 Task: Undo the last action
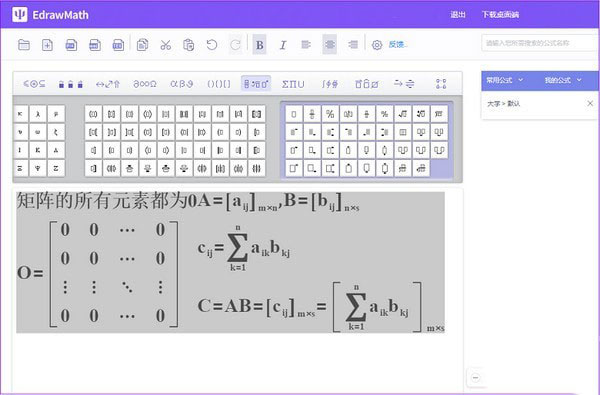coord(212,45)
